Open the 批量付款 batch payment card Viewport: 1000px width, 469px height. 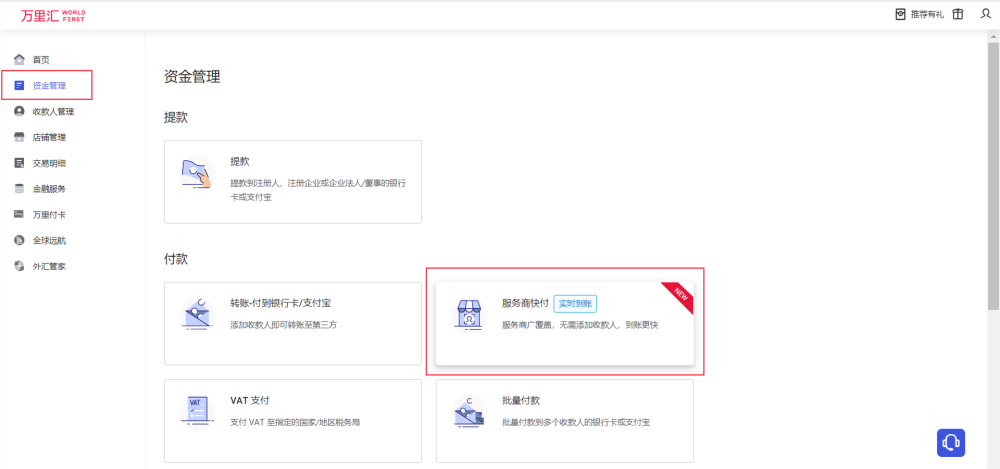coord(564,420)
